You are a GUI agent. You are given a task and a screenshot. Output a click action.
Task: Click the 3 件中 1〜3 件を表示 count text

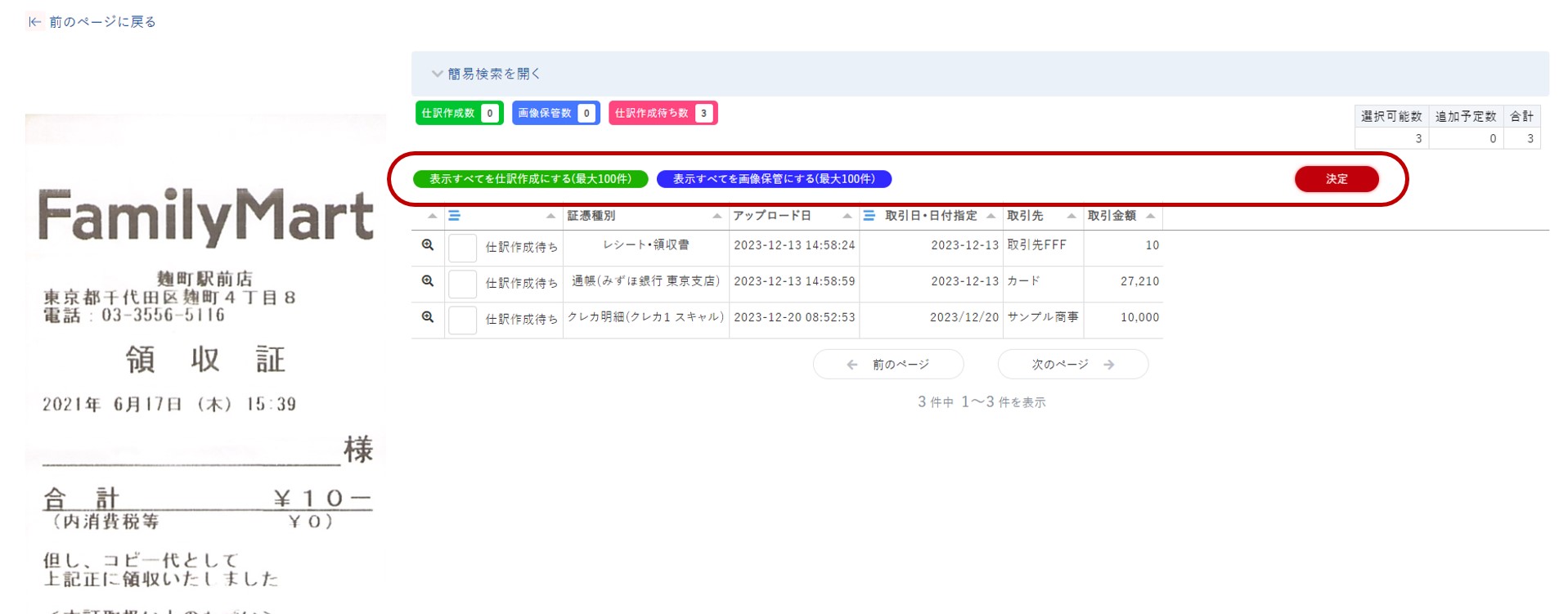click(982, 401)
